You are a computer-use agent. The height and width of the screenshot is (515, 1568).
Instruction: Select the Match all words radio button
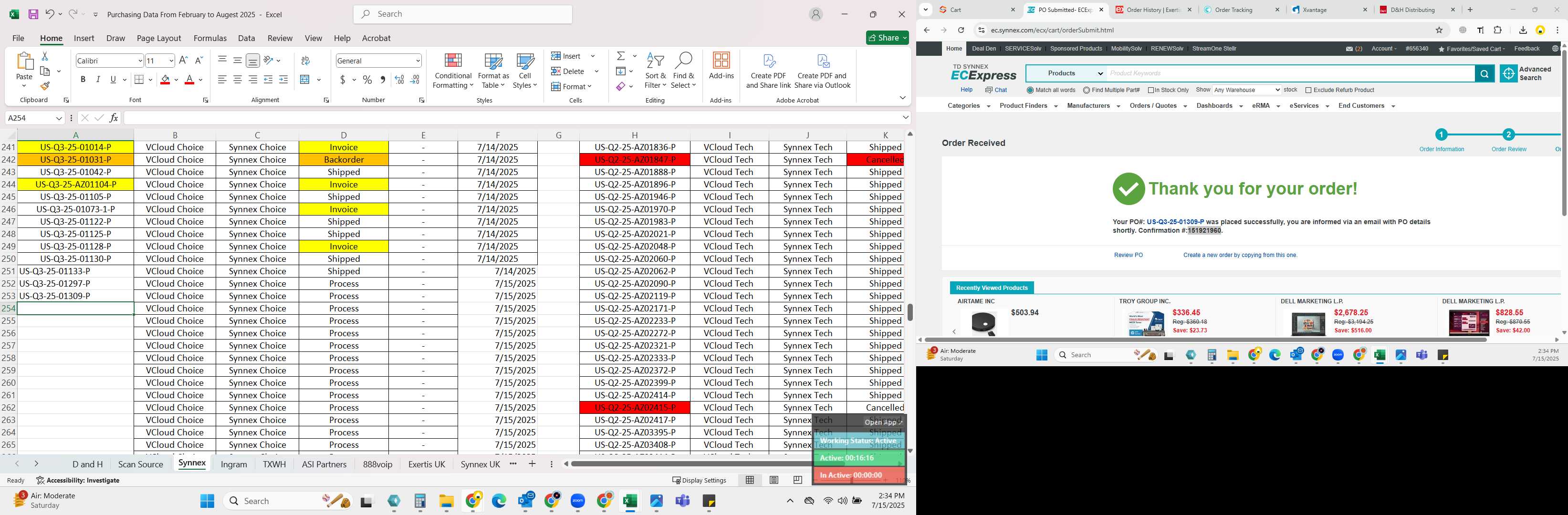pyautogui.click(x=1030, y=90)
